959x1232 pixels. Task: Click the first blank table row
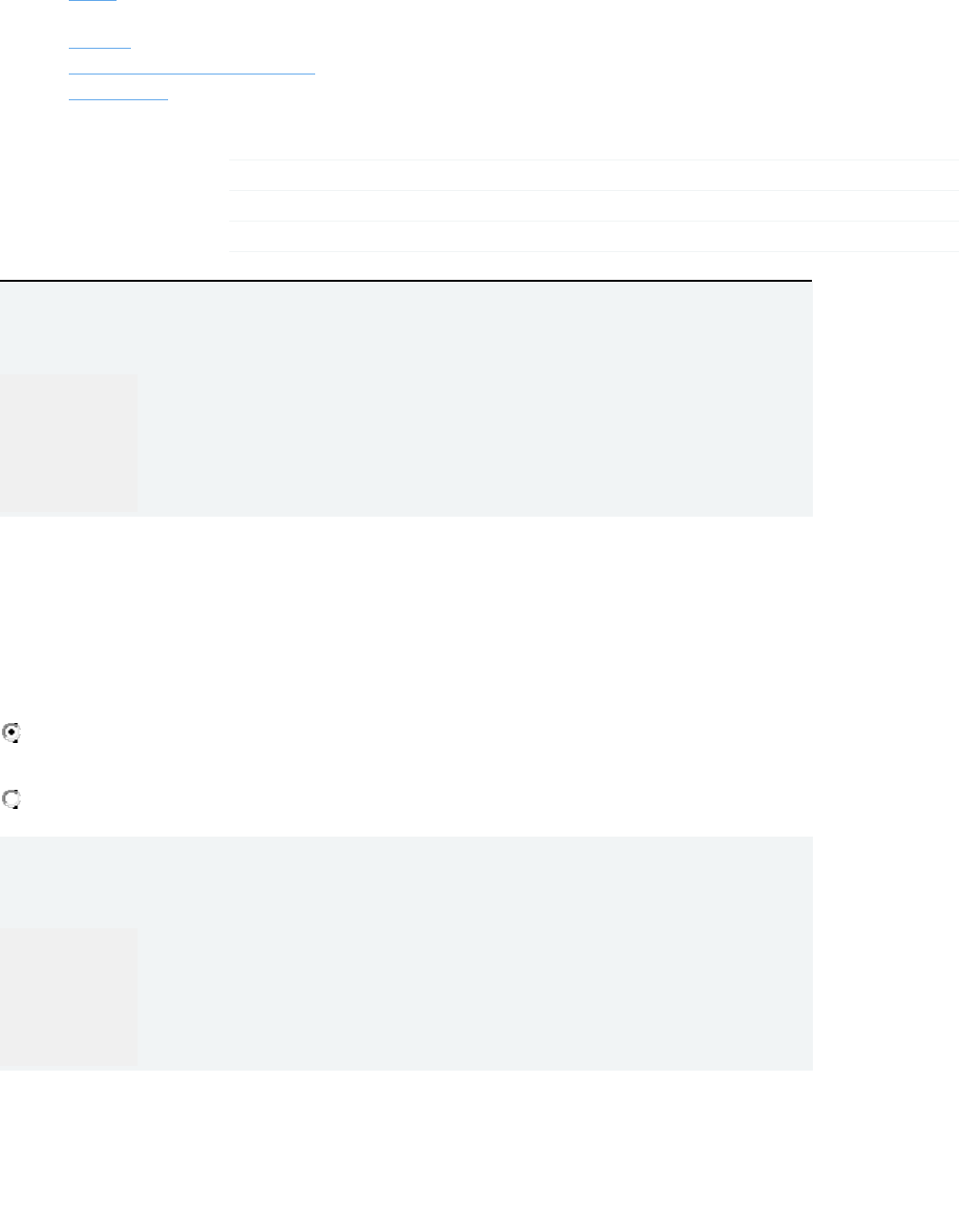(593, 176)
